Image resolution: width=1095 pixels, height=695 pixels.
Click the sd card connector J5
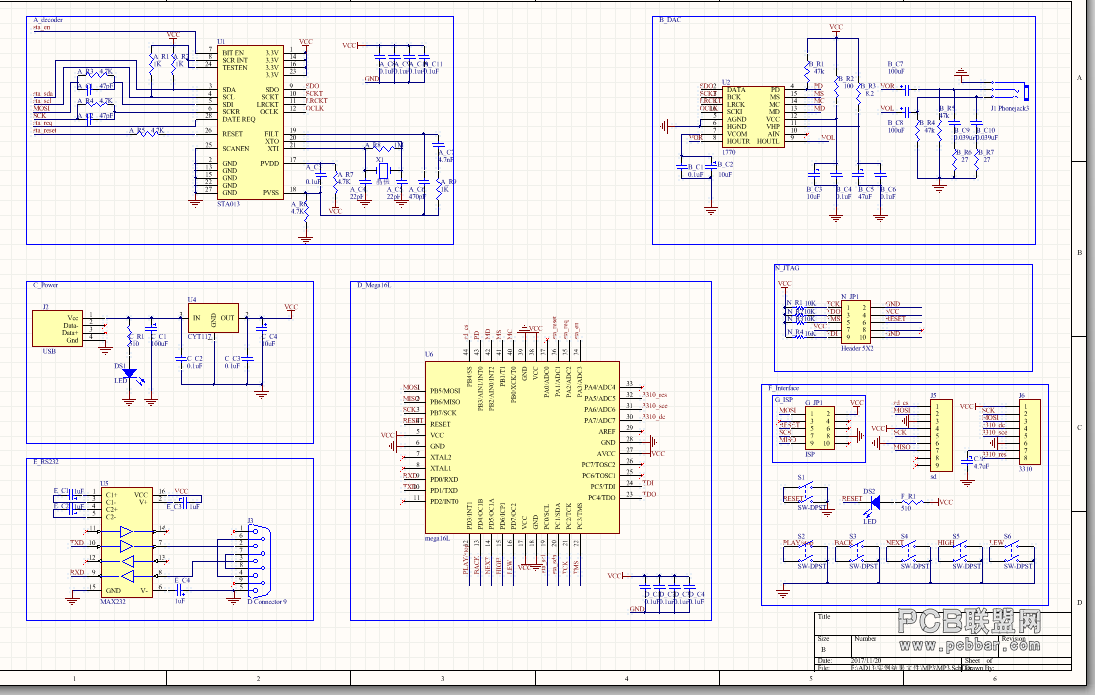click(x=941, y=436)
